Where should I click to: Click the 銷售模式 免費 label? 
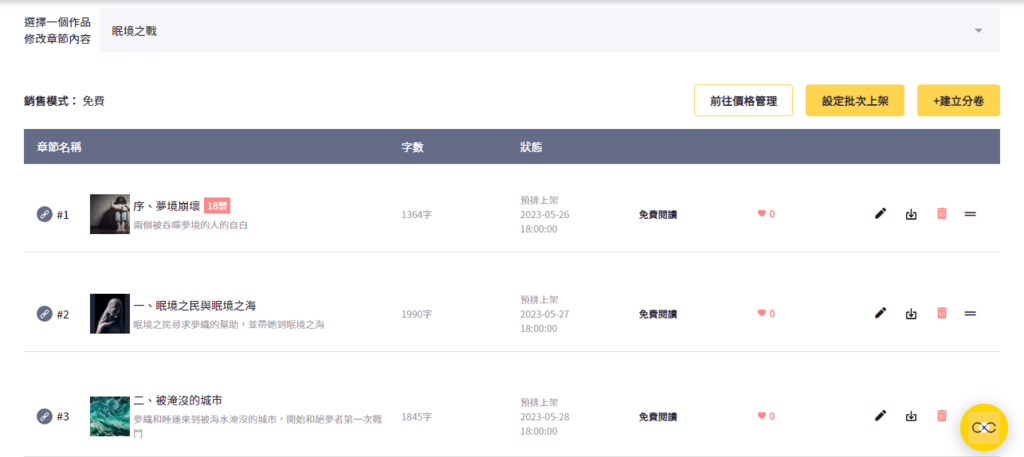pos(65,101)
